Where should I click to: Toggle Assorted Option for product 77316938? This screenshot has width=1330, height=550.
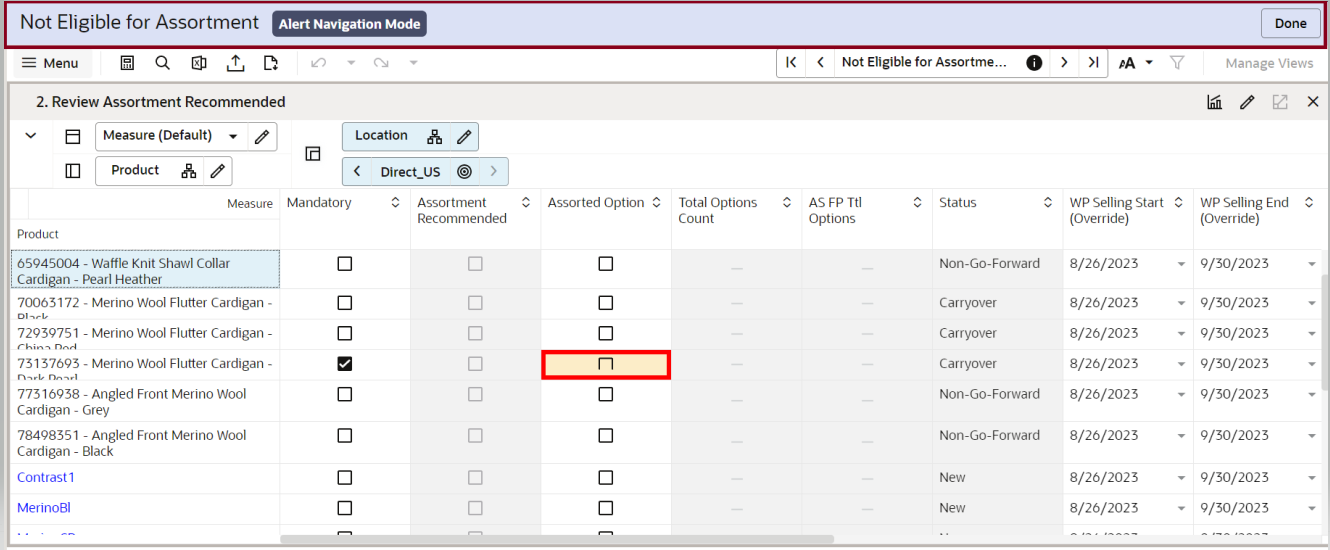[605, 394]
